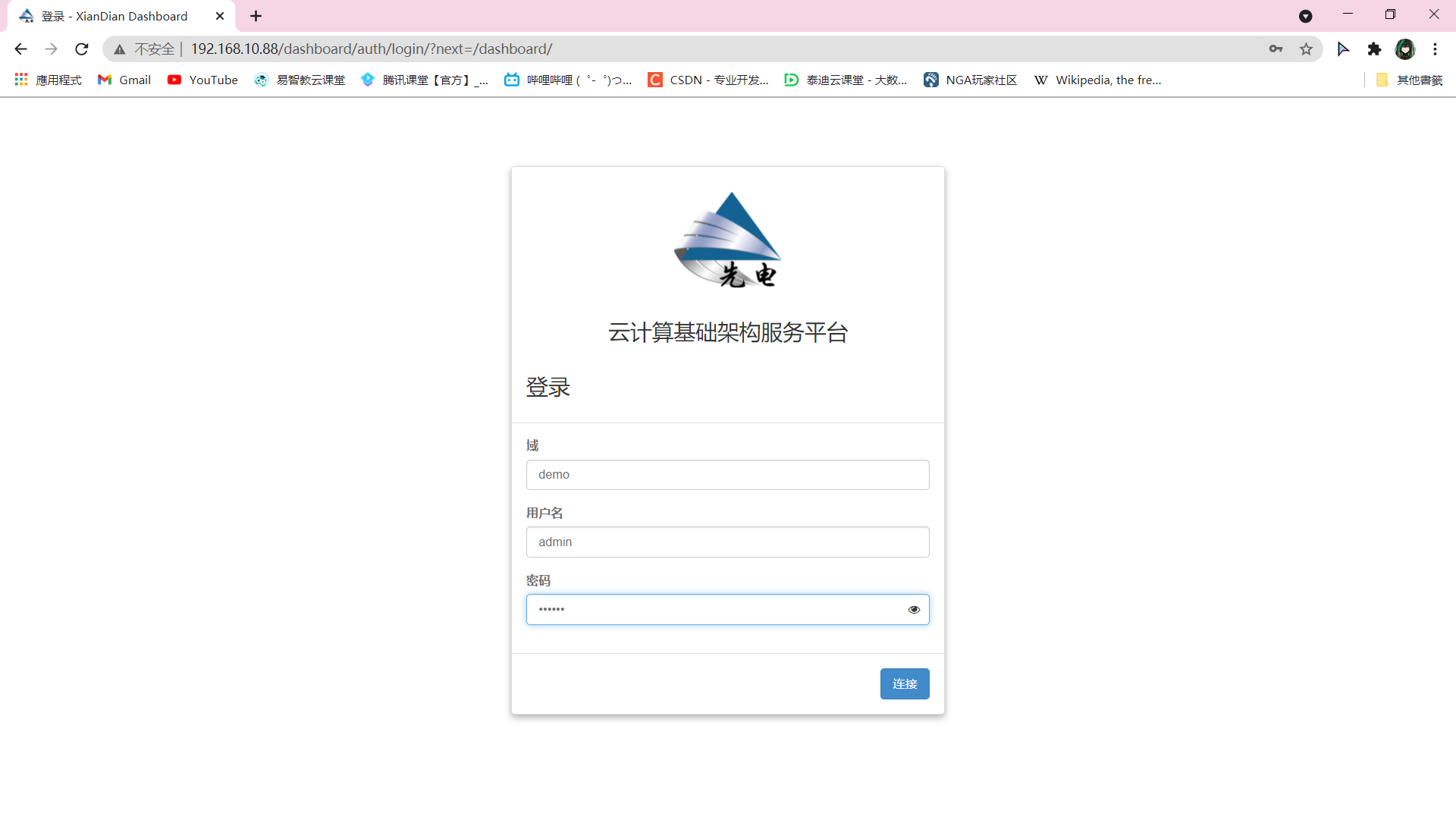Click the 域 field label
Image resolution: width=1456 pixels, height=817 pixels.
(x=532, y=445)
